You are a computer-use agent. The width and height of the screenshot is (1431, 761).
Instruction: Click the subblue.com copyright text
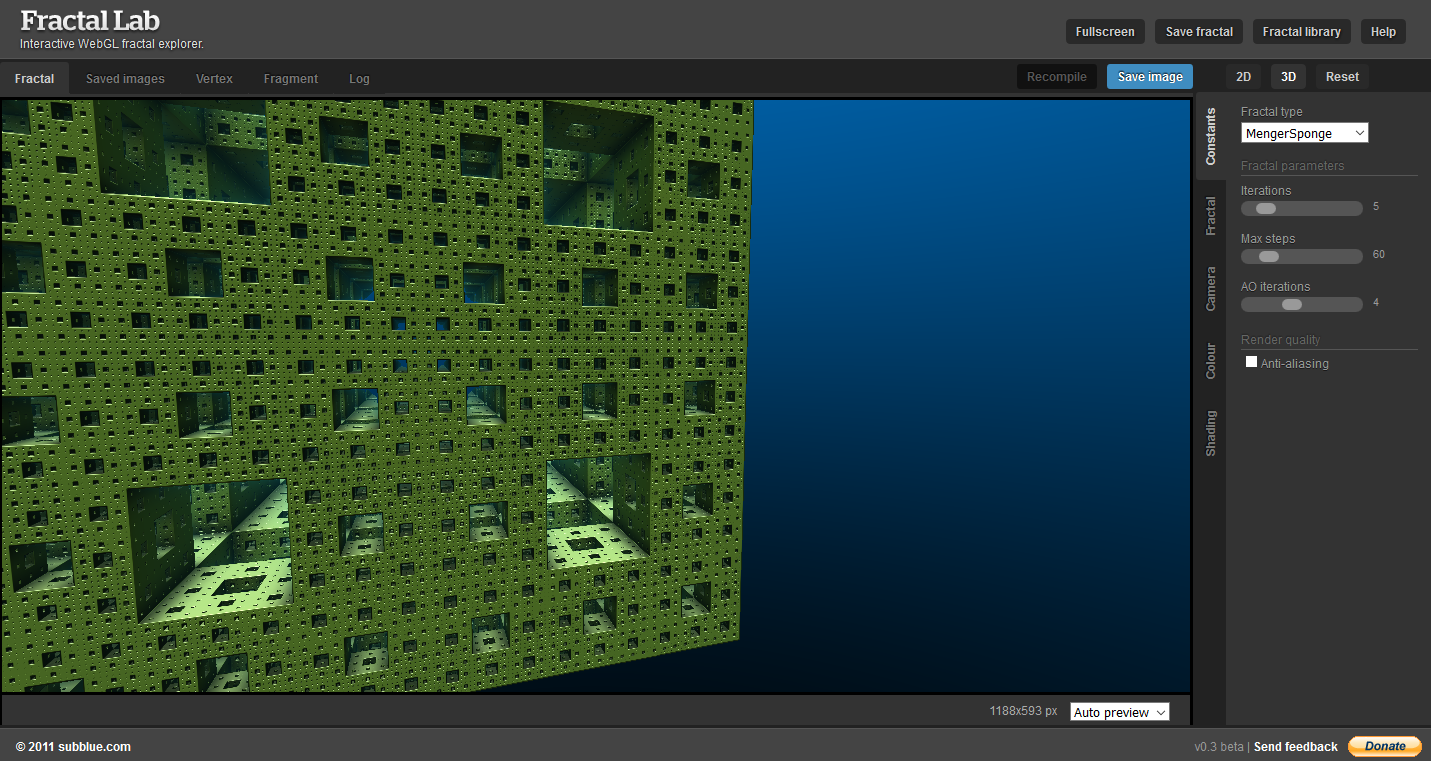[x=73, y=747]
